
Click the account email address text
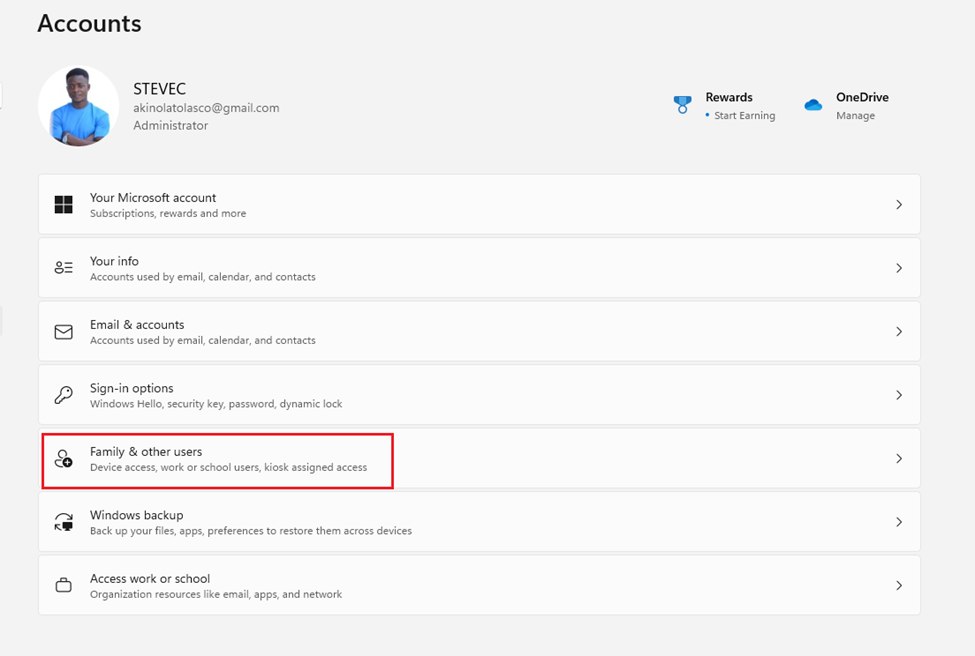coord(206,108)
